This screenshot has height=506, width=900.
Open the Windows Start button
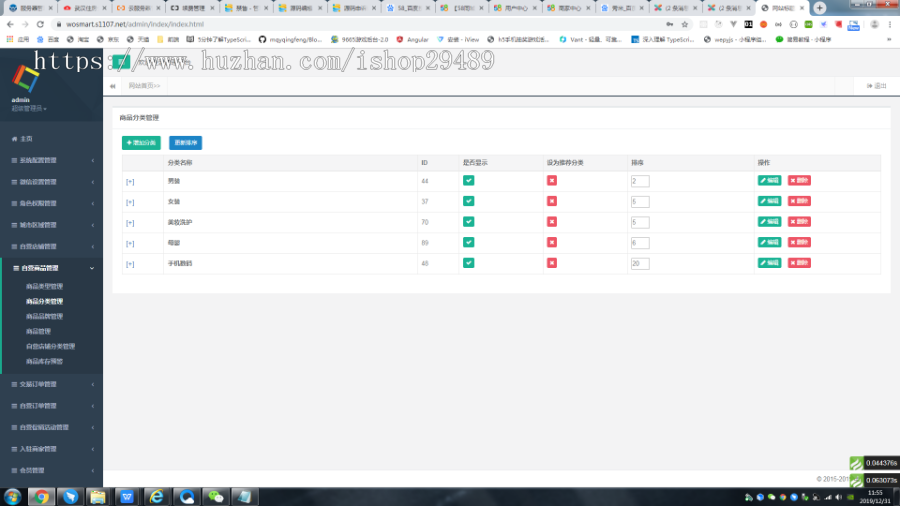(13, 497)
